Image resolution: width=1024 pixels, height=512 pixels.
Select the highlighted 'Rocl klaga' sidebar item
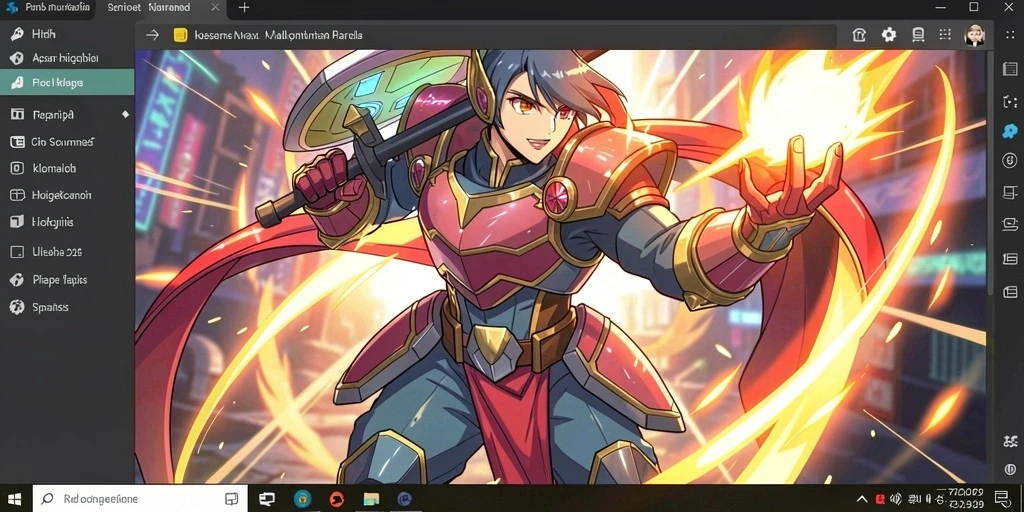(x=67, y=83)
